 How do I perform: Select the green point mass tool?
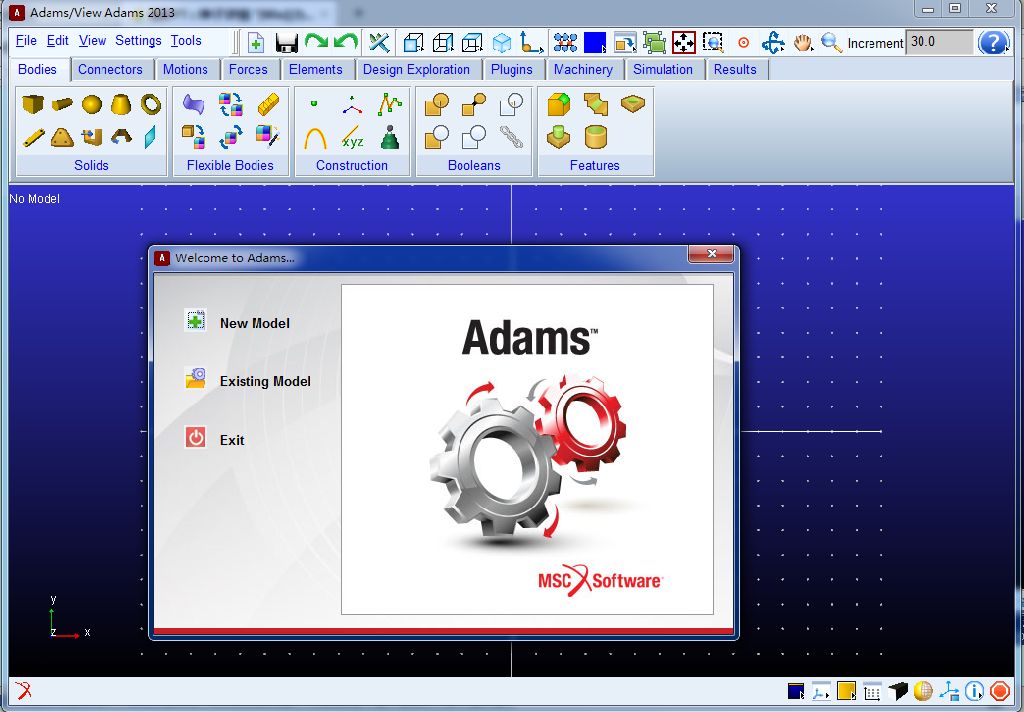pyautogui.click(x=390, y=137)
